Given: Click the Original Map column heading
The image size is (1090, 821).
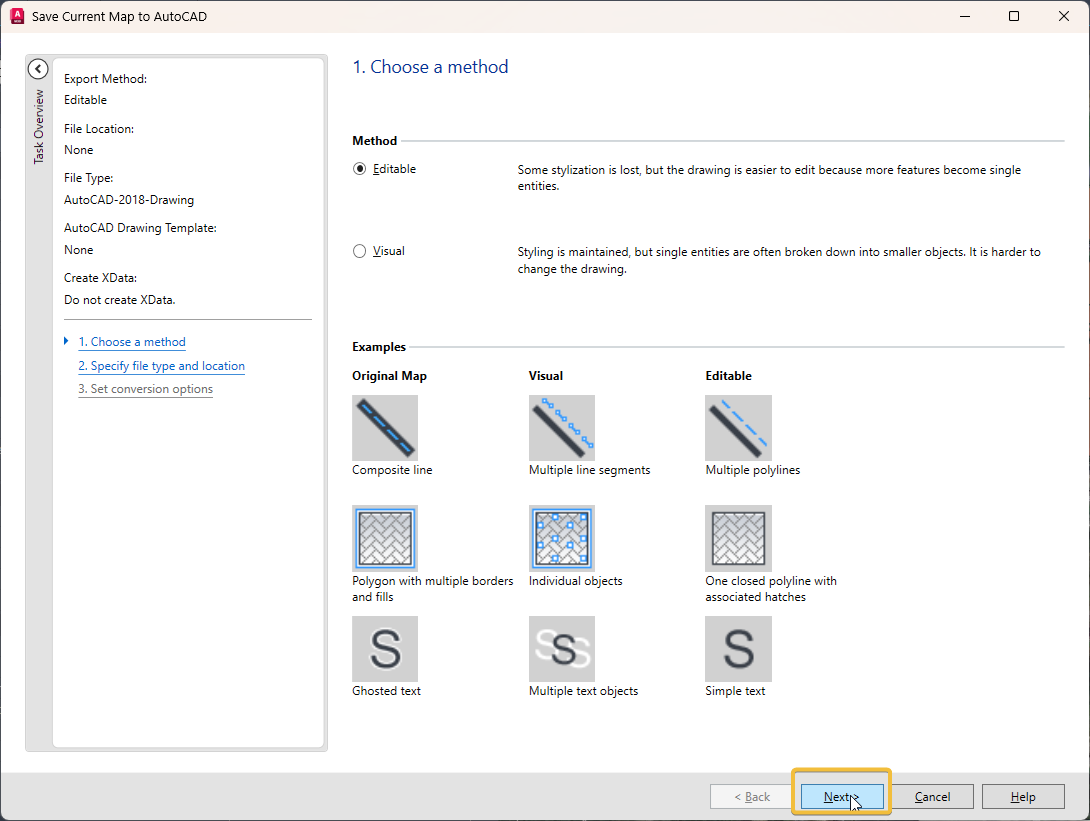Looking at the screenshot, I should pos(389,375).
